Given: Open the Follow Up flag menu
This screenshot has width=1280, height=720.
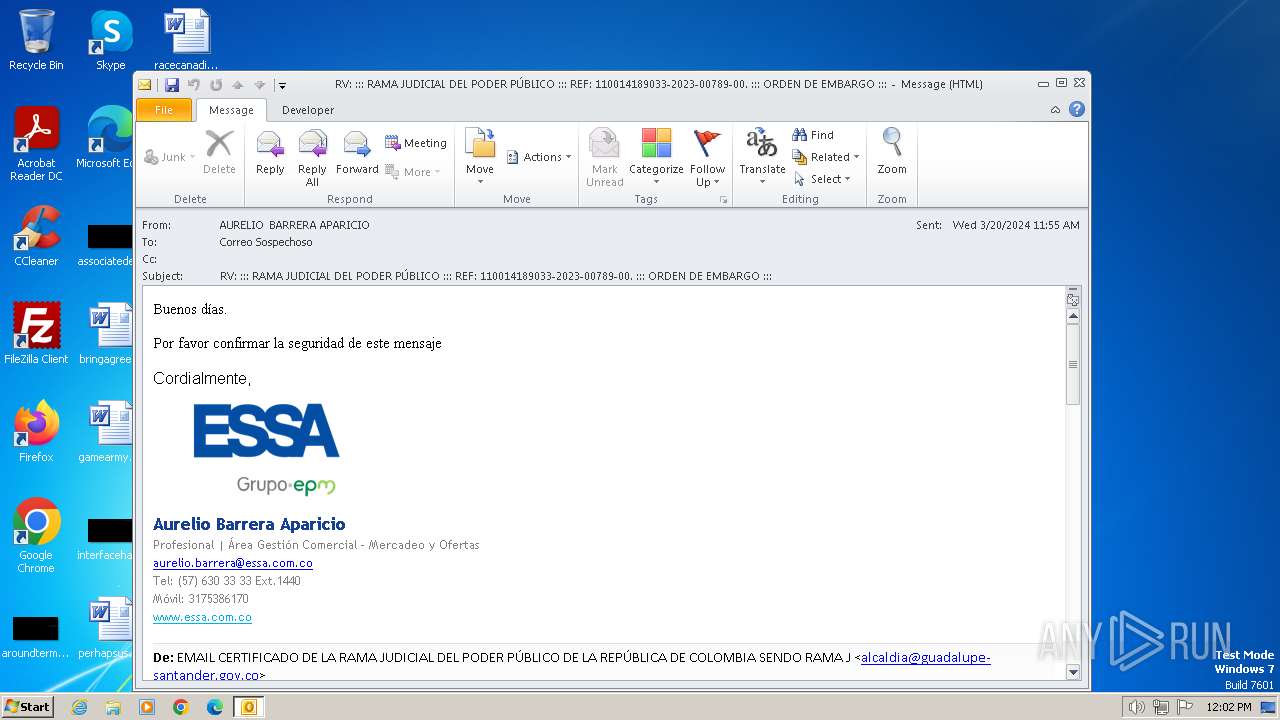Looking at the screenshot, I should point(707,157).
